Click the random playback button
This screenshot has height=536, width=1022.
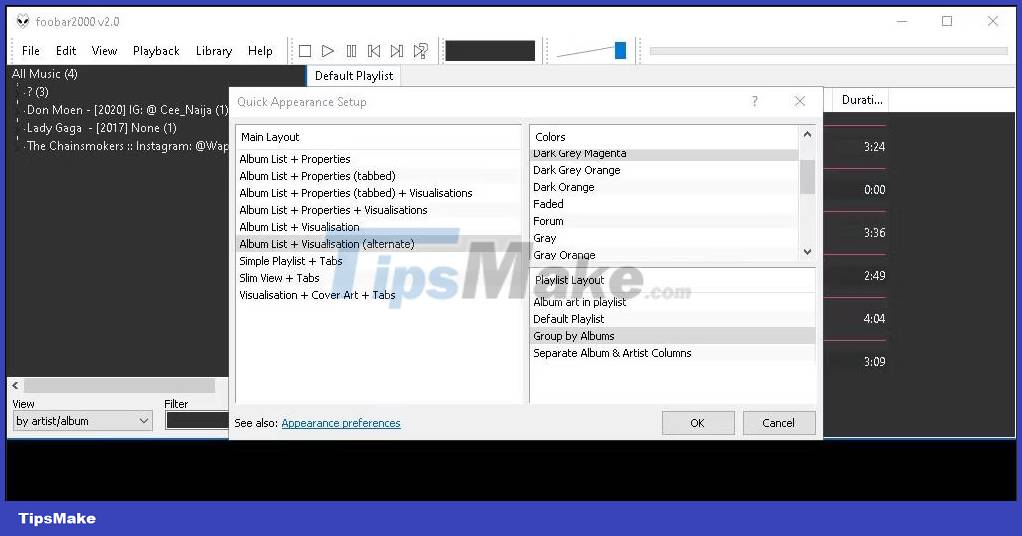point(420,51)
